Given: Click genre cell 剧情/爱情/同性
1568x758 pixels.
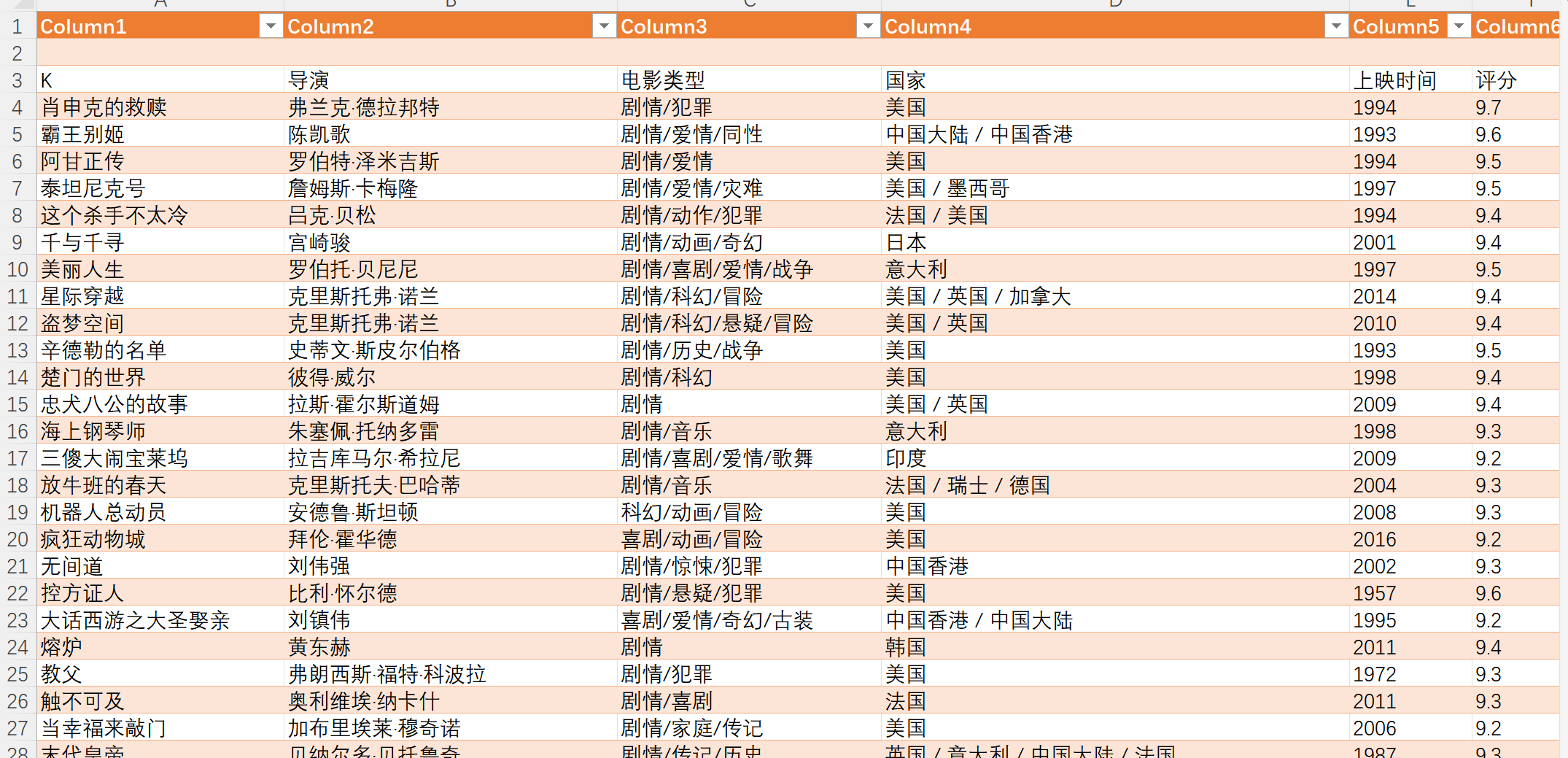Looking at the screenshot, I should tap(750, 134).
